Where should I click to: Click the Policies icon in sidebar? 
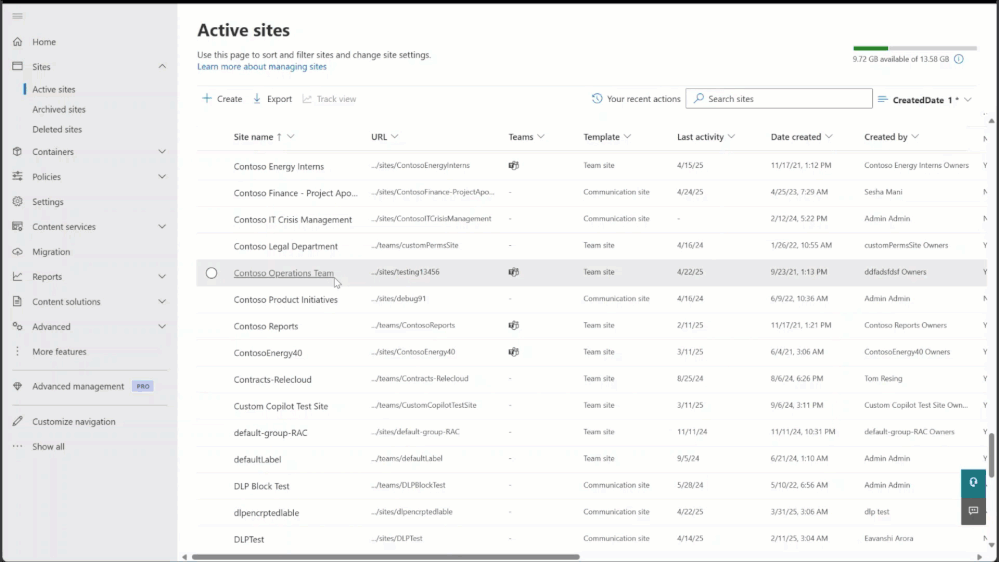tap(17, 177)
